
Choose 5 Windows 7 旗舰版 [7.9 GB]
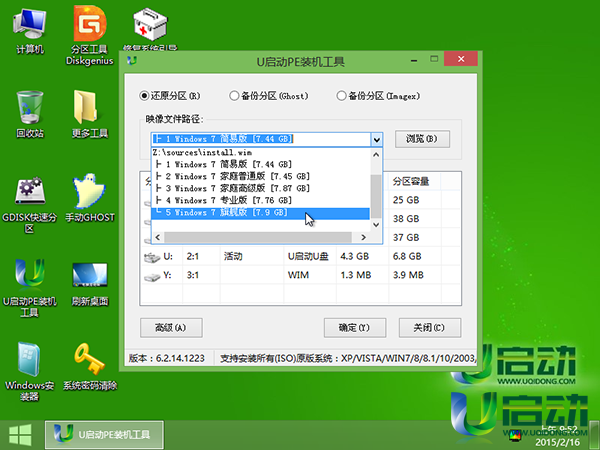pyautogui.click(x=261, y=213)
